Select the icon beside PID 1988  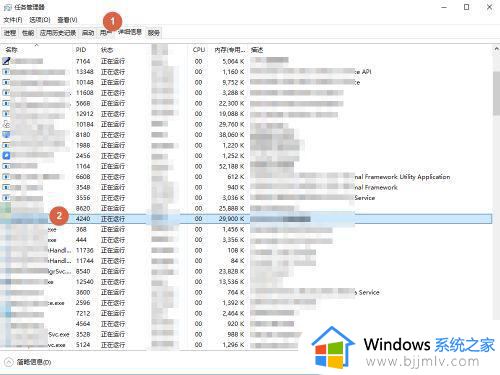6,145
